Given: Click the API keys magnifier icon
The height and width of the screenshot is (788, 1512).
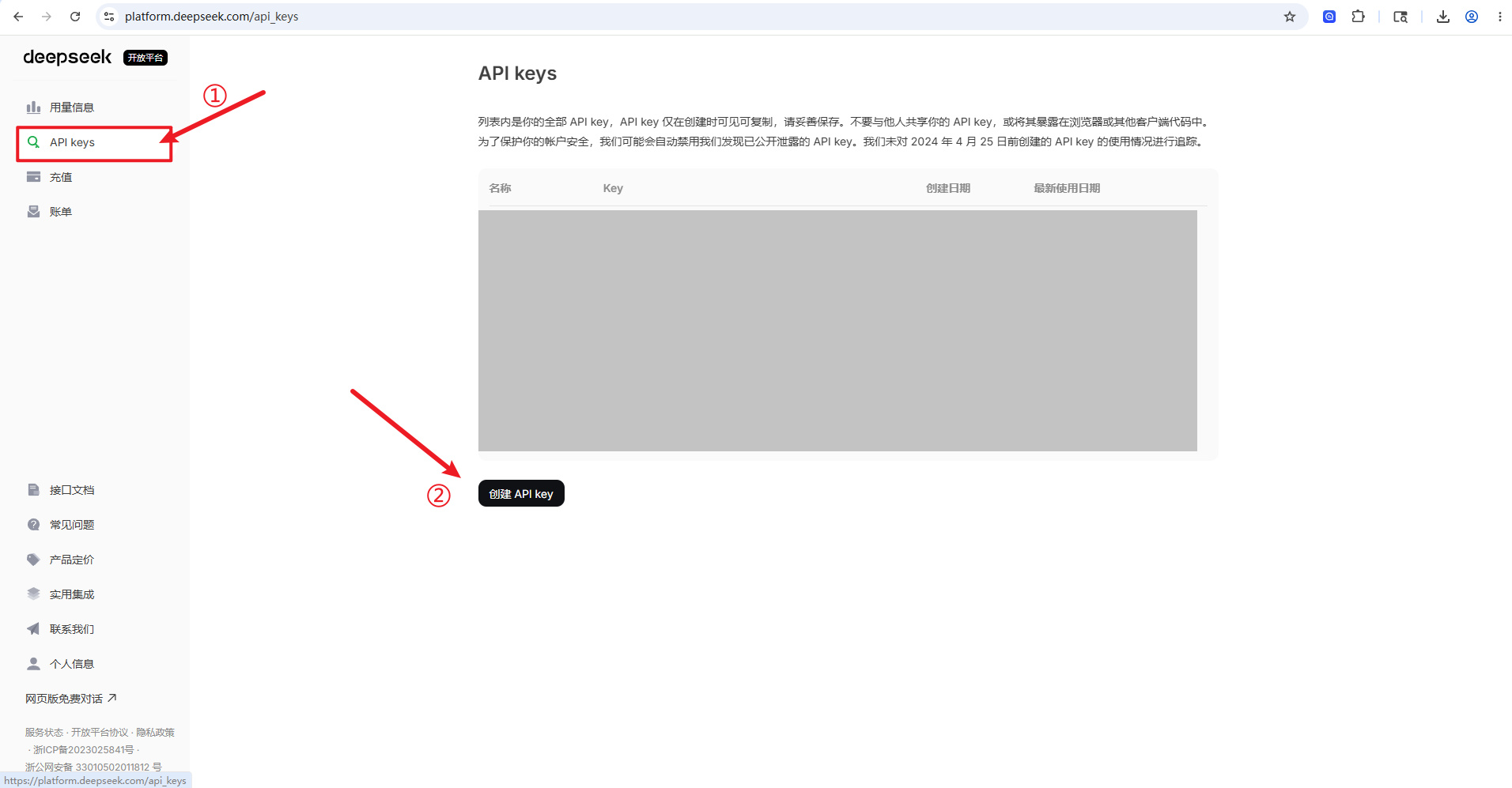Looking at the screenshot, I should [x=33, y=142].
